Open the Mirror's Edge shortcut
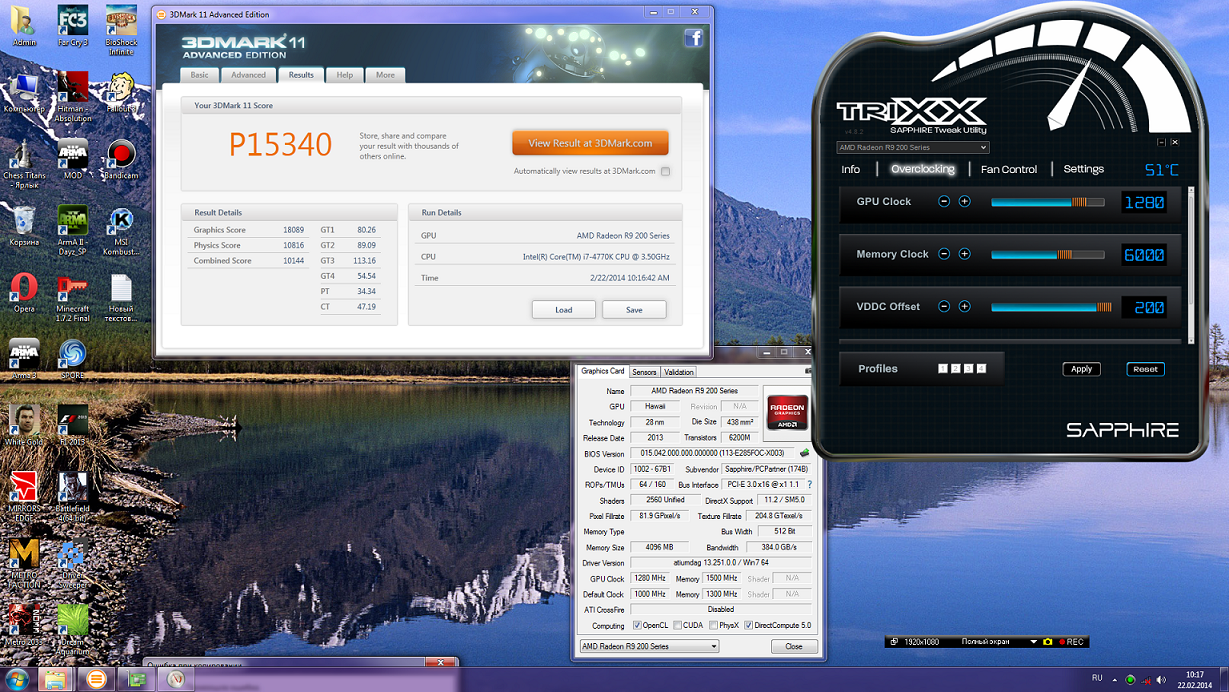This screenshot has width=1229, height=692. click(x=23, y=496)
